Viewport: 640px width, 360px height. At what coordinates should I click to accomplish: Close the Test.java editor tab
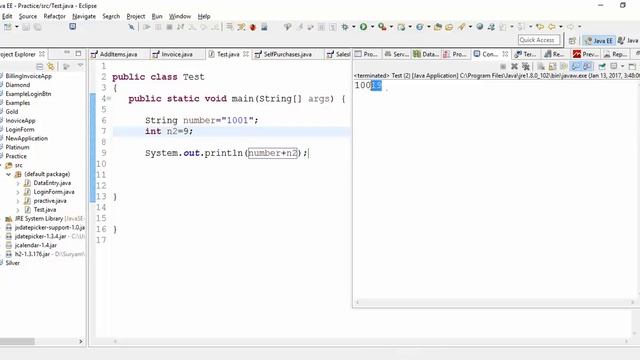tap(246, 54)
